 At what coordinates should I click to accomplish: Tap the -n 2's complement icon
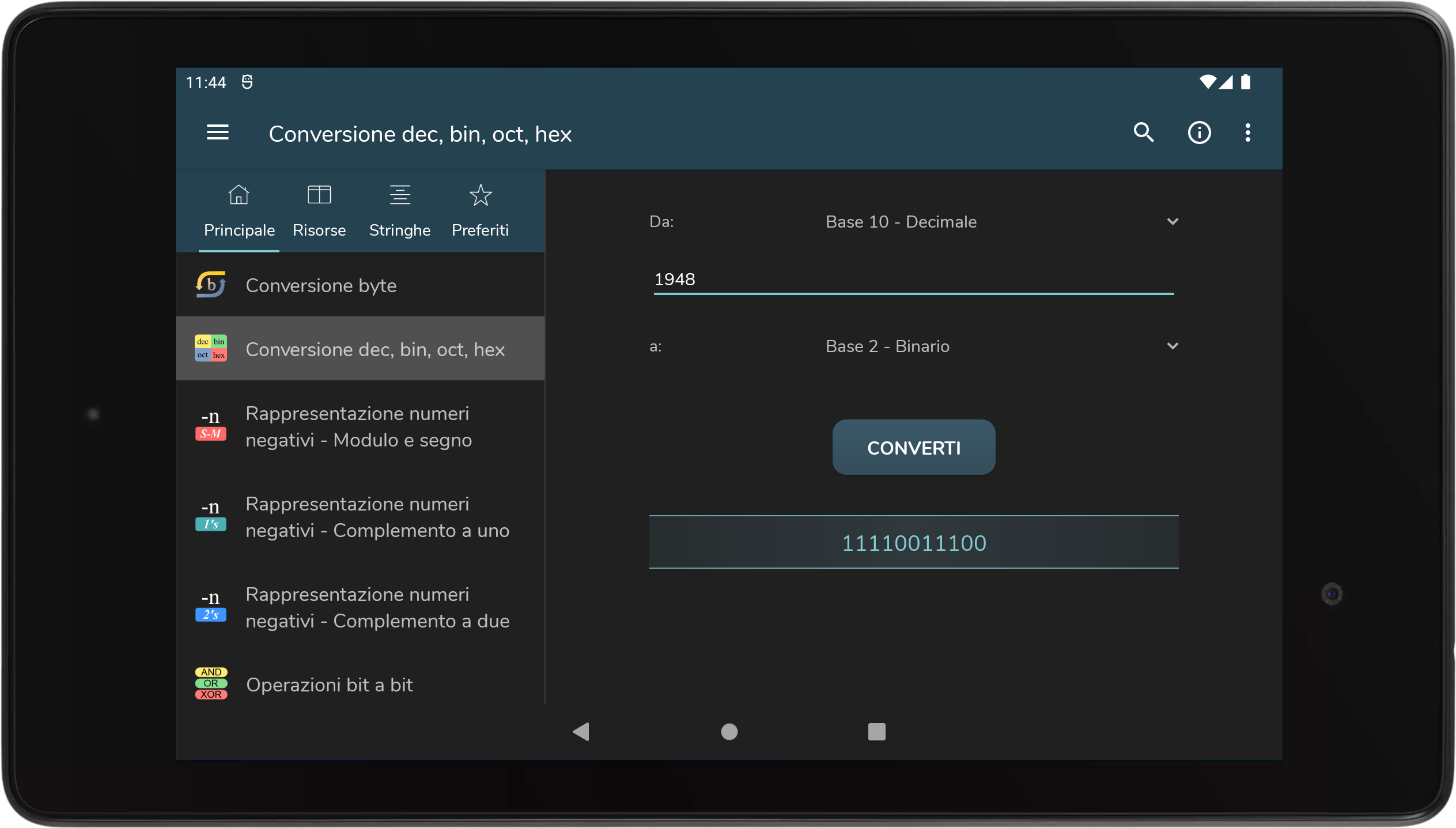point(211,607)
